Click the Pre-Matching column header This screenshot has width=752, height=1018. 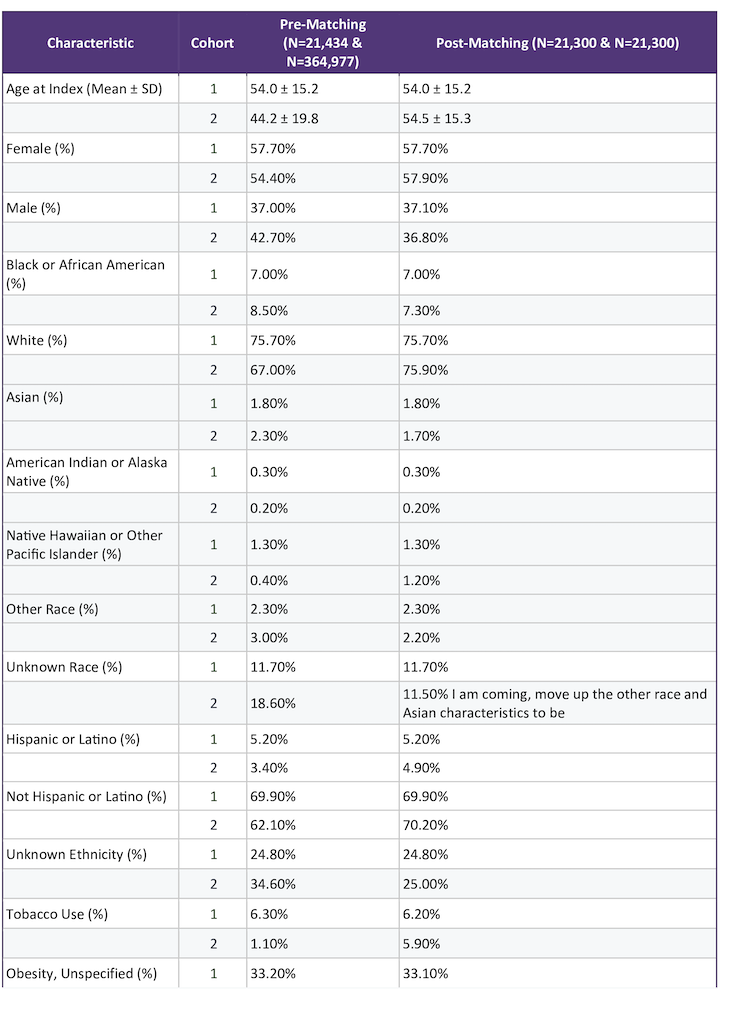323,43
